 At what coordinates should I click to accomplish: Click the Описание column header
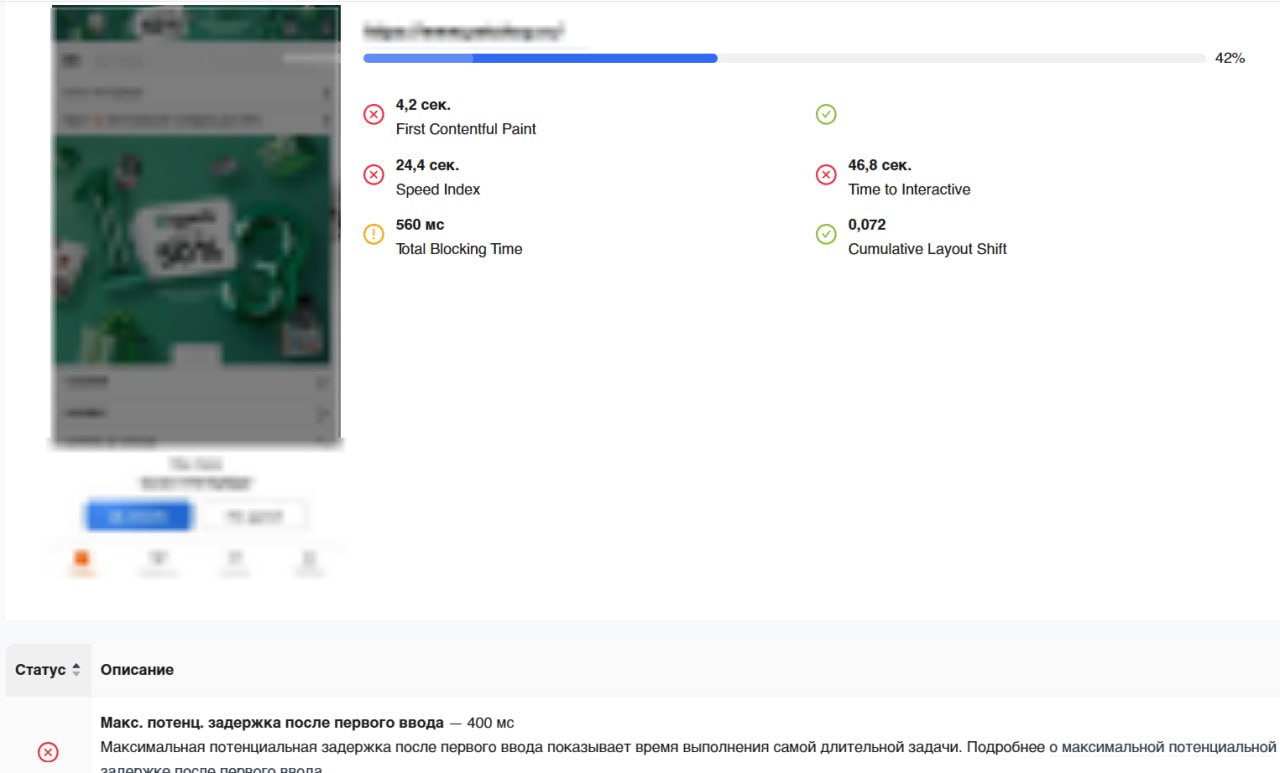point(137,670)
